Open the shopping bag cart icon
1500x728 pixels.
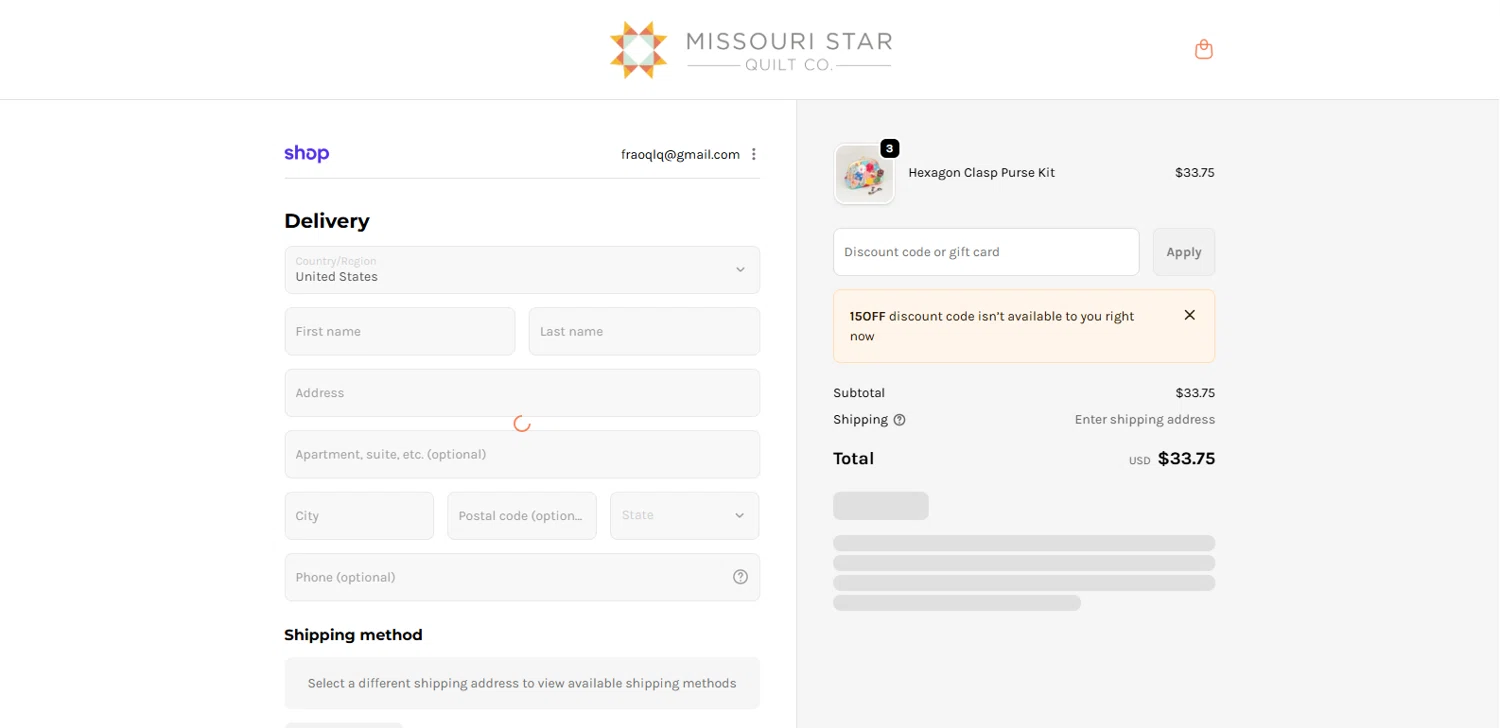tap(1203, 49)
